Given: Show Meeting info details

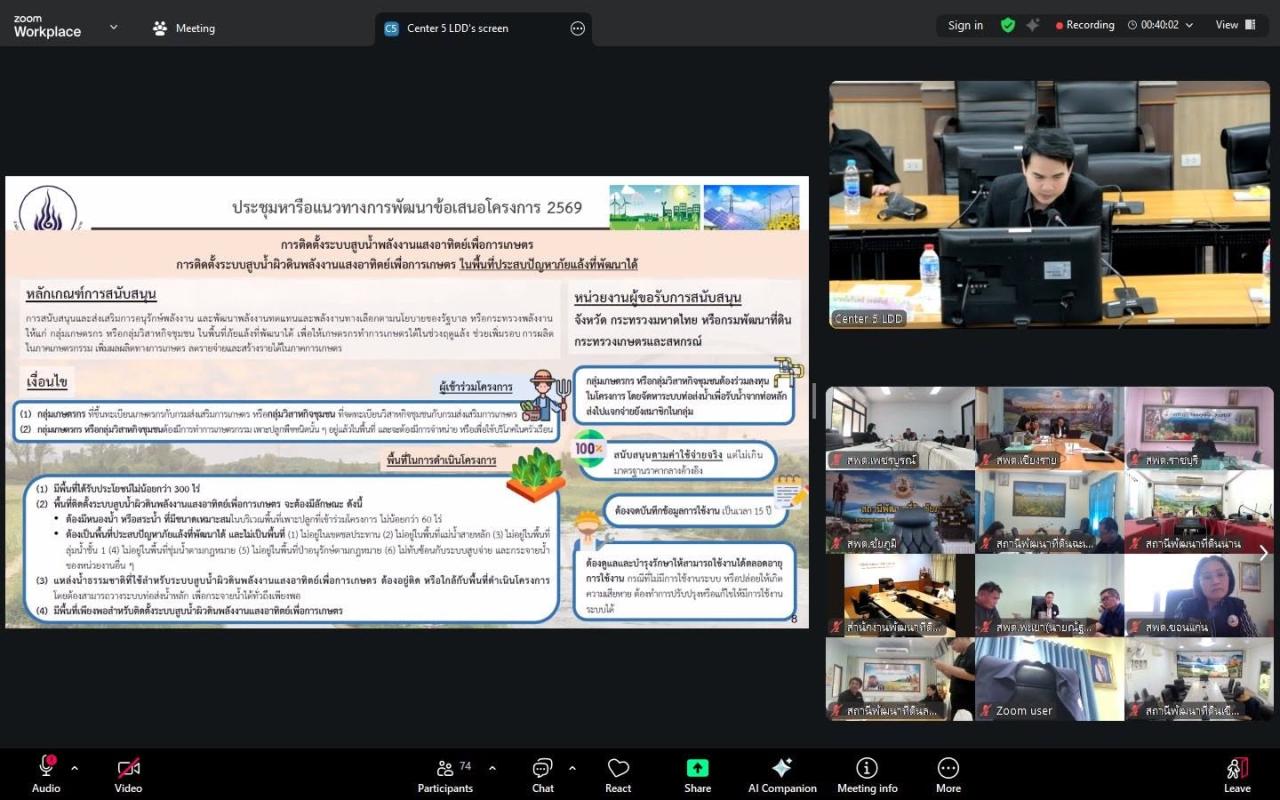Looking at the screenshot, I should click(867, 774).
